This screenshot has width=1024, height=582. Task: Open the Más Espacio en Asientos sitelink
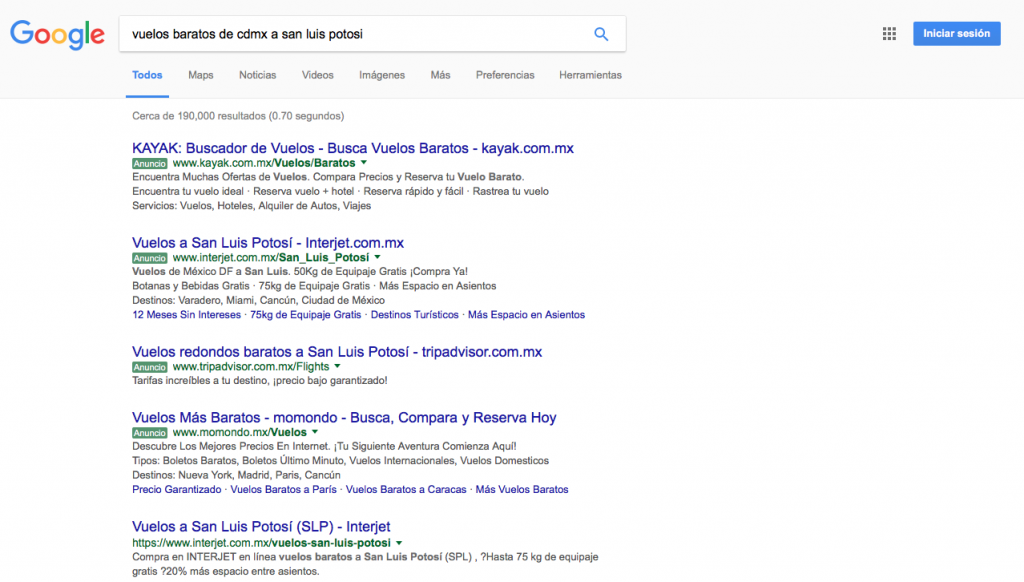tap(526, 315)
